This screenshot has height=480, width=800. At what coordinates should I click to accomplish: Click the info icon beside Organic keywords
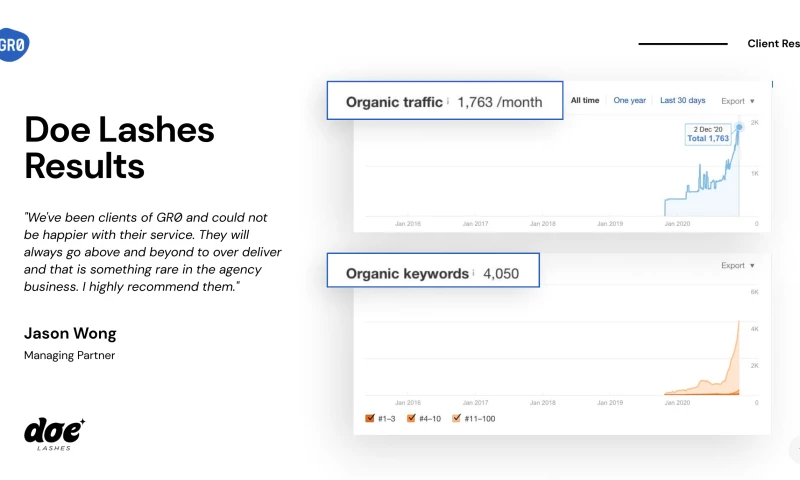473,273
